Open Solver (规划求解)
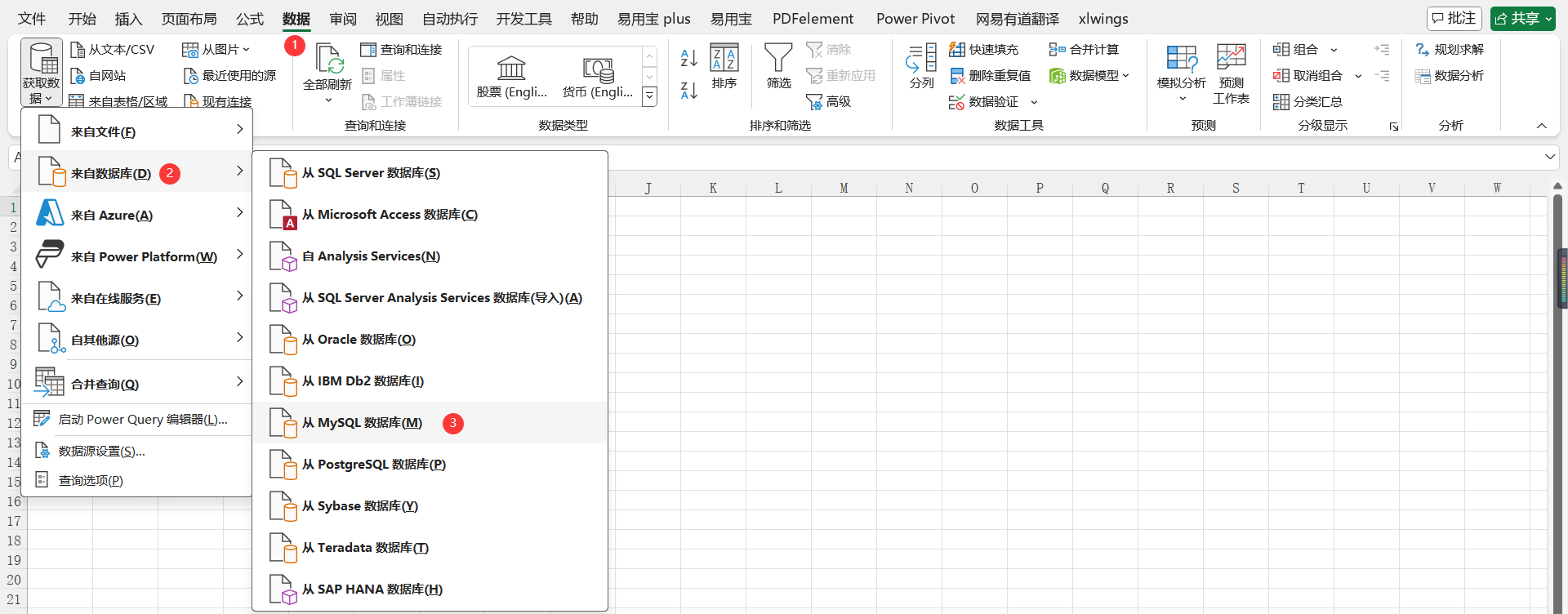This screenshot has height=614, width=1568. coord(1449,50)
